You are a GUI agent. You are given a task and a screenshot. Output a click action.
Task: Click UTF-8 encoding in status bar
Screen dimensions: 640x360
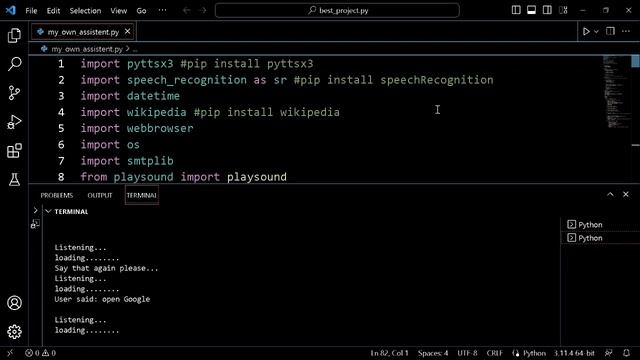tap(467, 353)
